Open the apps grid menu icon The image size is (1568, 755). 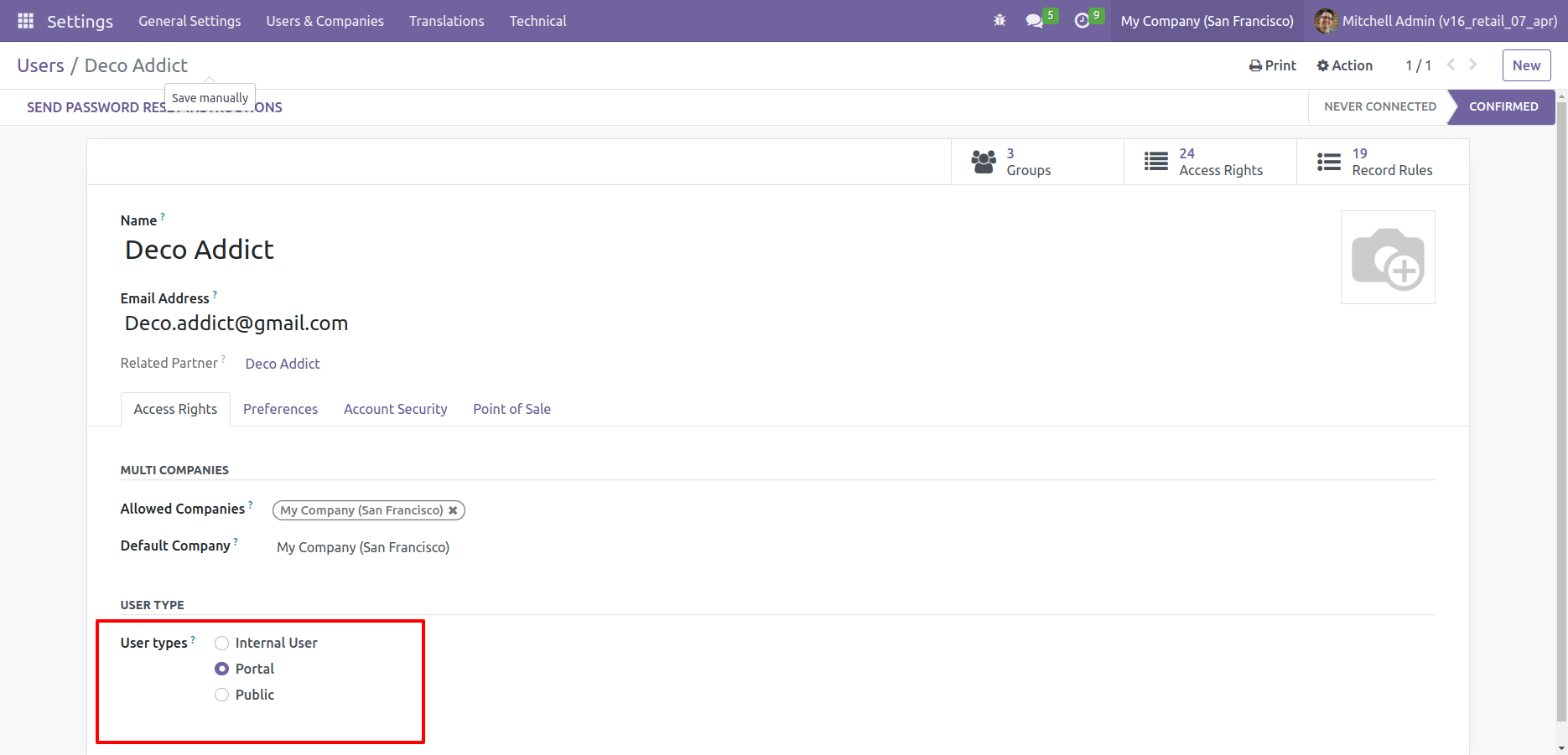point(25,20)
